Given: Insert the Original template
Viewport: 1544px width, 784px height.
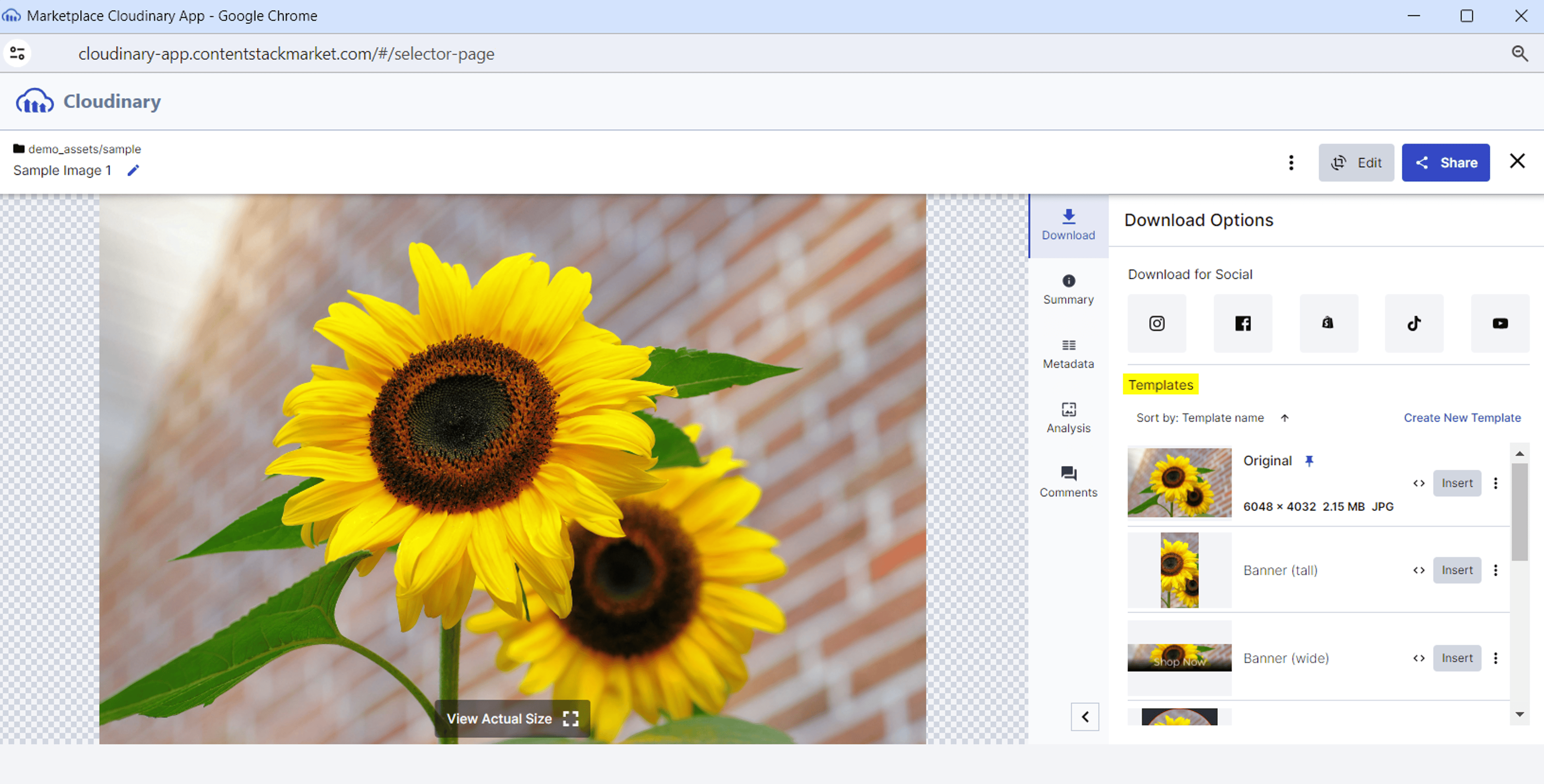Looking at the screenshot, I should [x=1456, y=483].
